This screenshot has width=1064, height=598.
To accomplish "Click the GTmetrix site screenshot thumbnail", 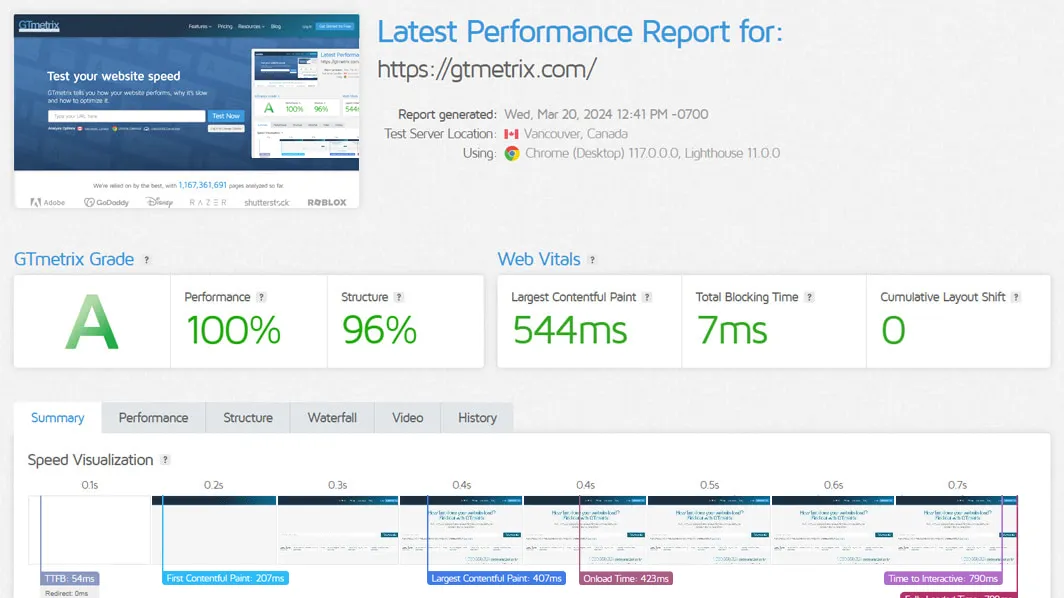I will pos(186,111).
